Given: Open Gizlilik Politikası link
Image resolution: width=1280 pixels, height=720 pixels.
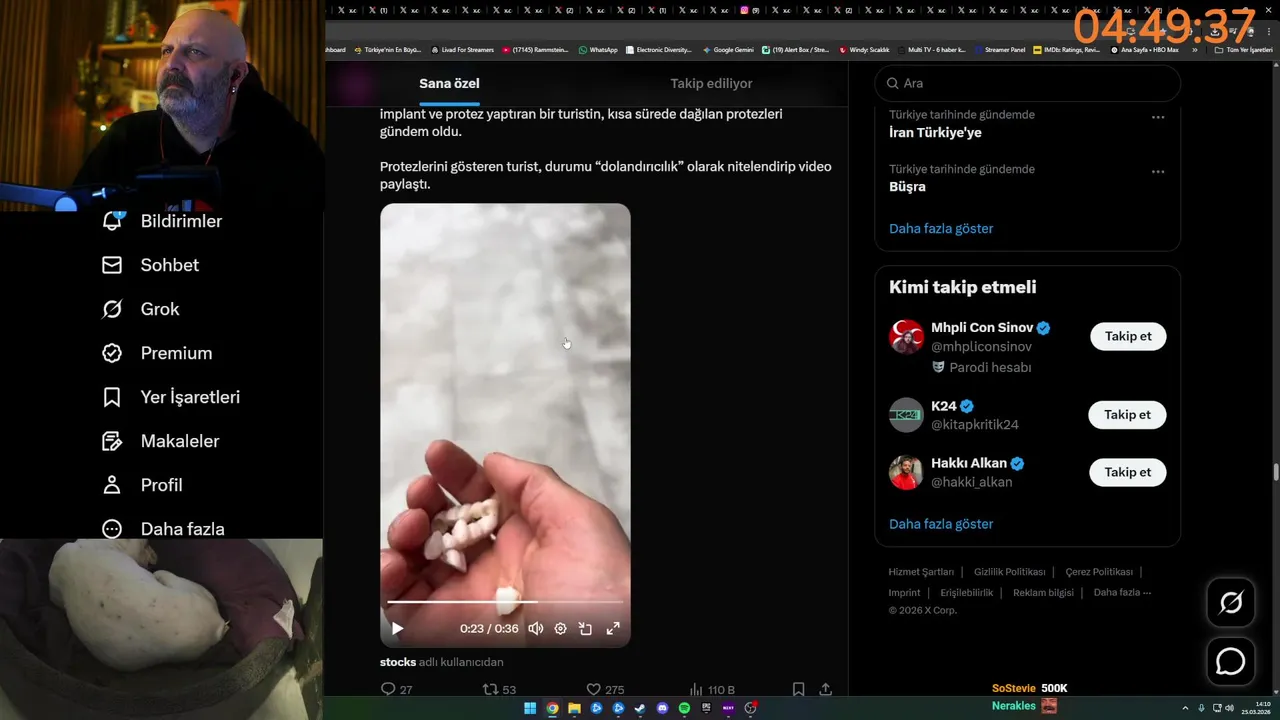Looking at the screenshot, I should (x=1009, y=572).
